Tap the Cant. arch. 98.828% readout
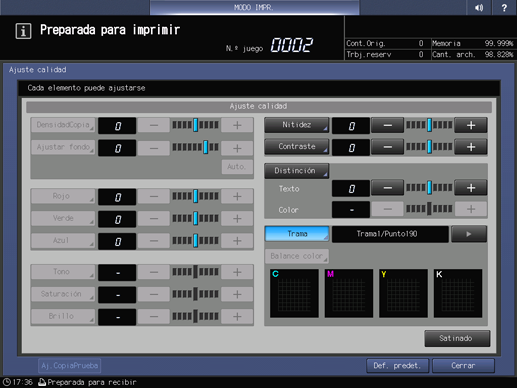The image size is (517, 388). 473,54
